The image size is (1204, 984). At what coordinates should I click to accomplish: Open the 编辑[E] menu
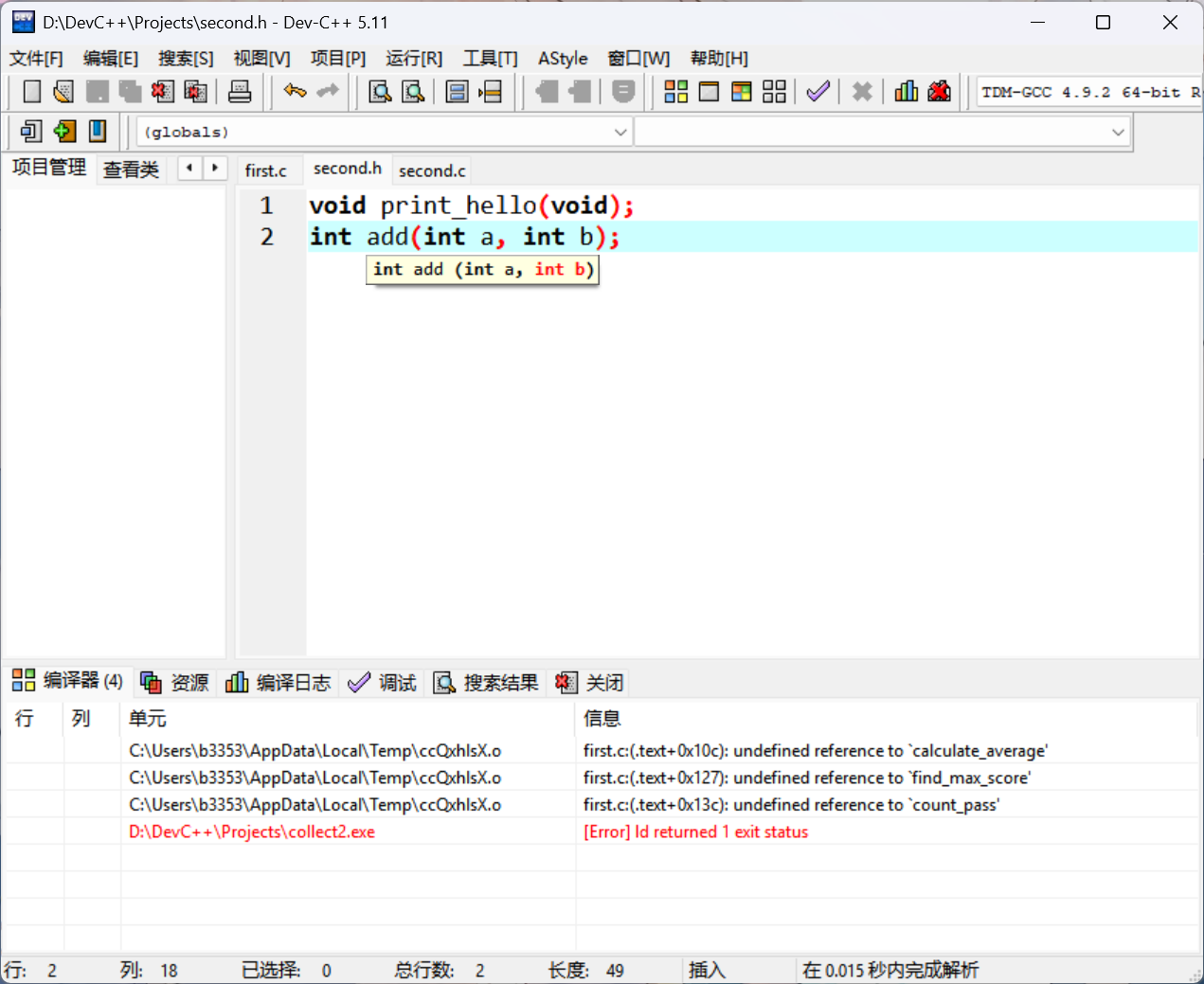(111, 59)
